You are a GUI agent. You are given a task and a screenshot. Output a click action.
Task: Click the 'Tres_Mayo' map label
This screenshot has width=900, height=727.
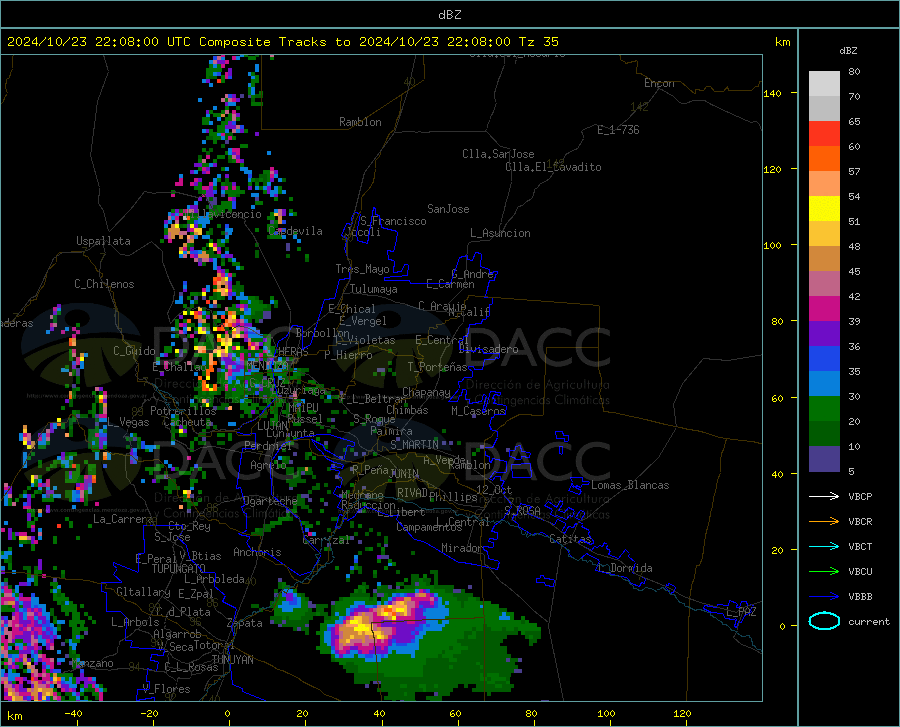(362, 269)
